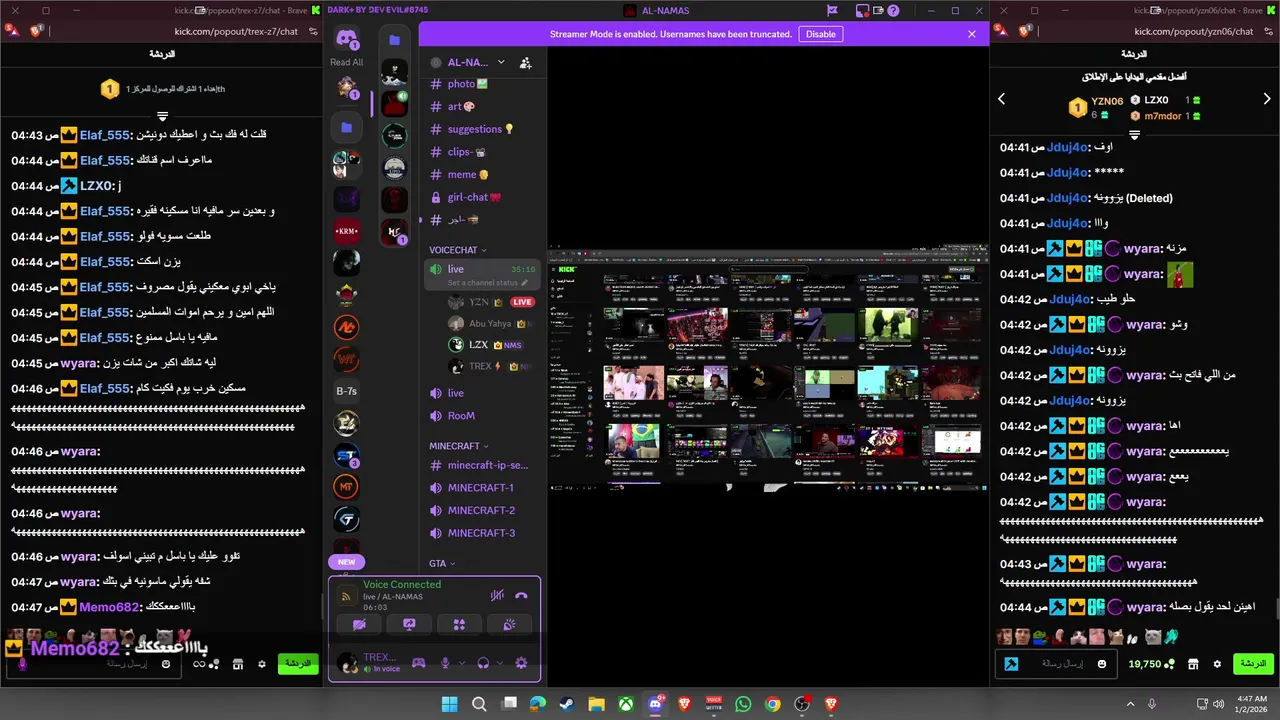
Task: Open the KRM server icon
Action: (347, 231)
